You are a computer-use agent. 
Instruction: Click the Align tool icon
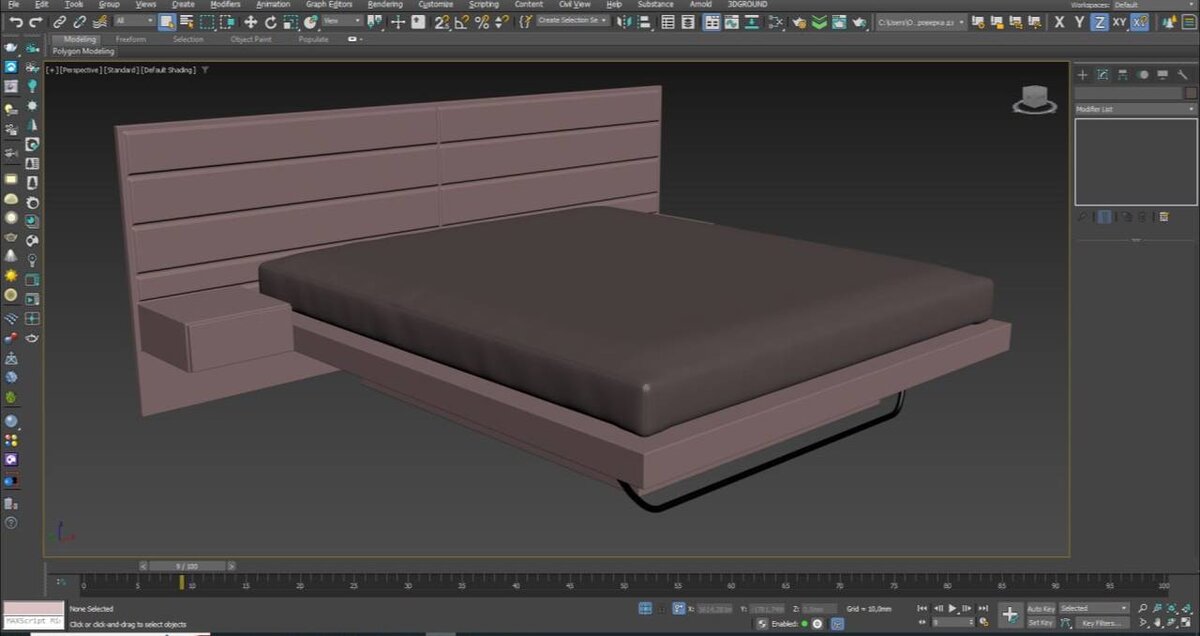pos(645,21)
